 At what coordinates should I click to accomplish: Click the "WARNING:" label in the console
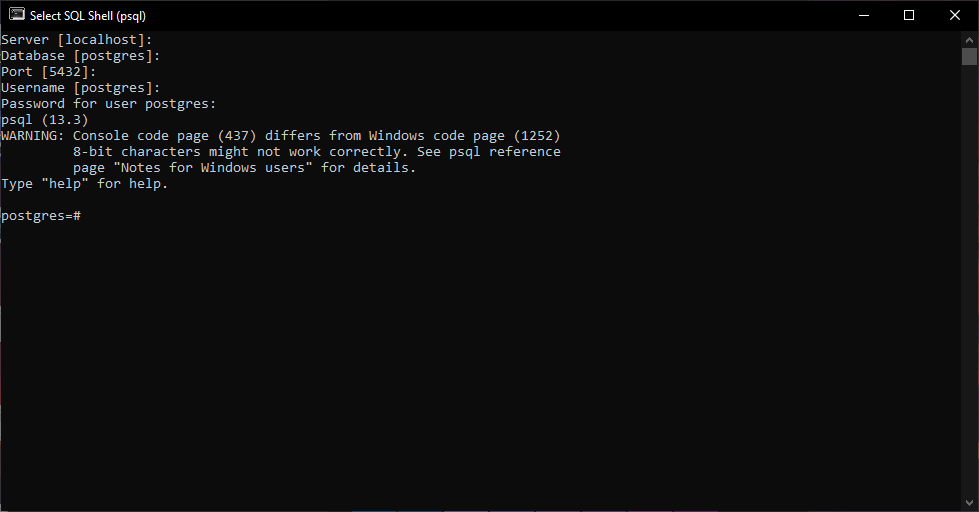32,136
